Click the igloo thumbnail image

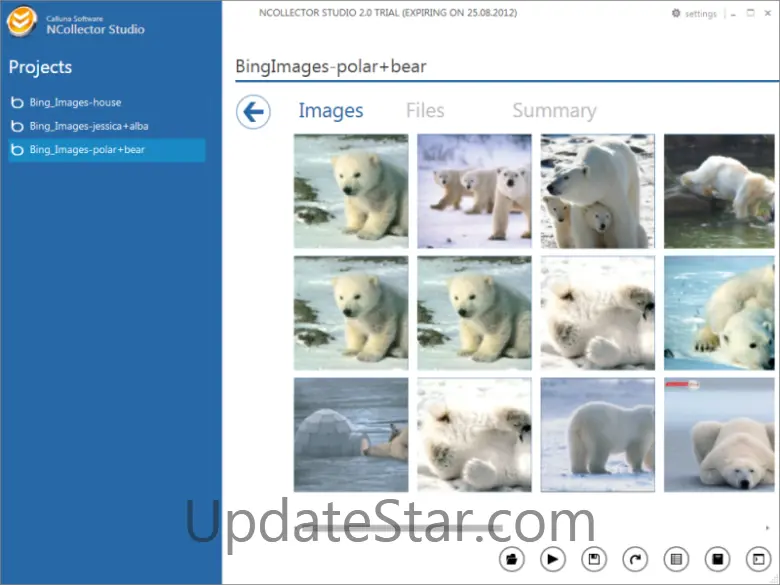click(351, 435)
